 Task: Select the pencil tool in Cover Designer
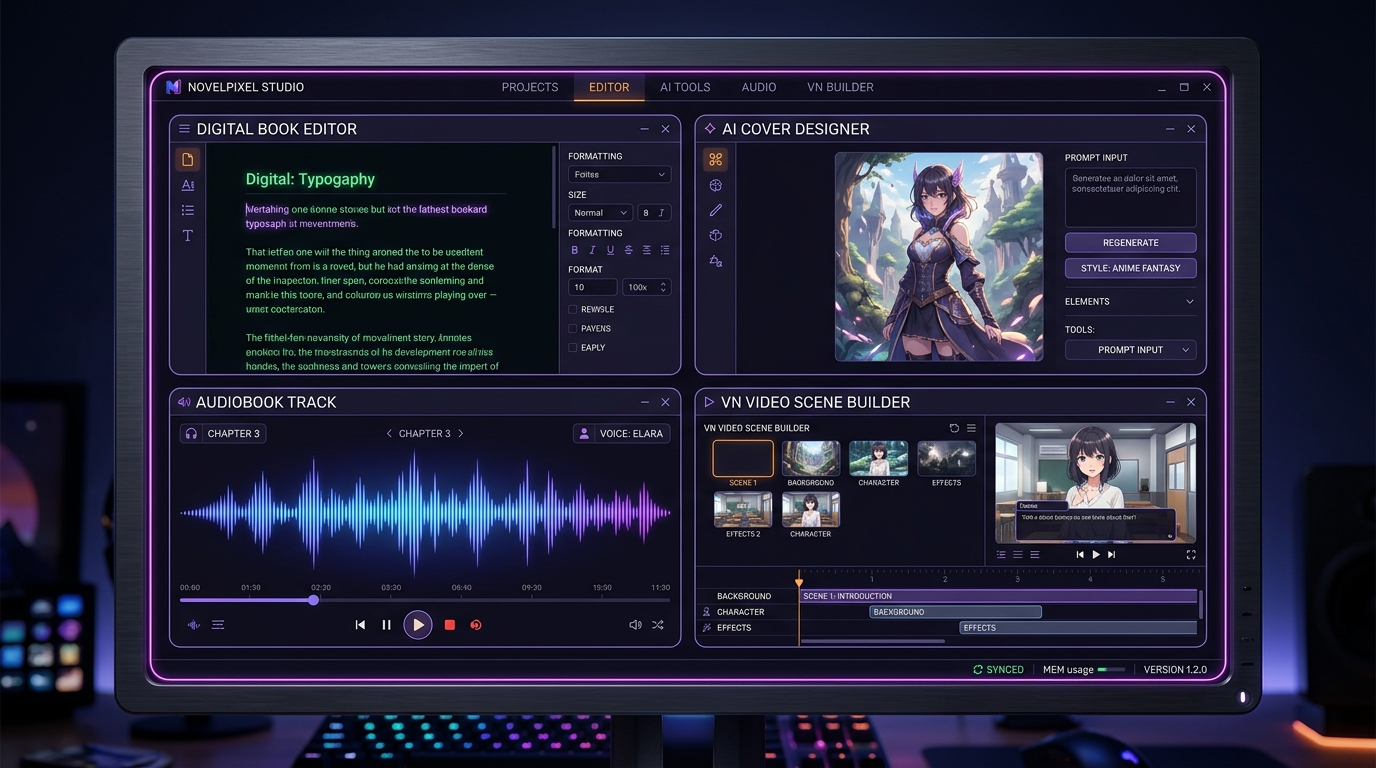coord(715,210)
